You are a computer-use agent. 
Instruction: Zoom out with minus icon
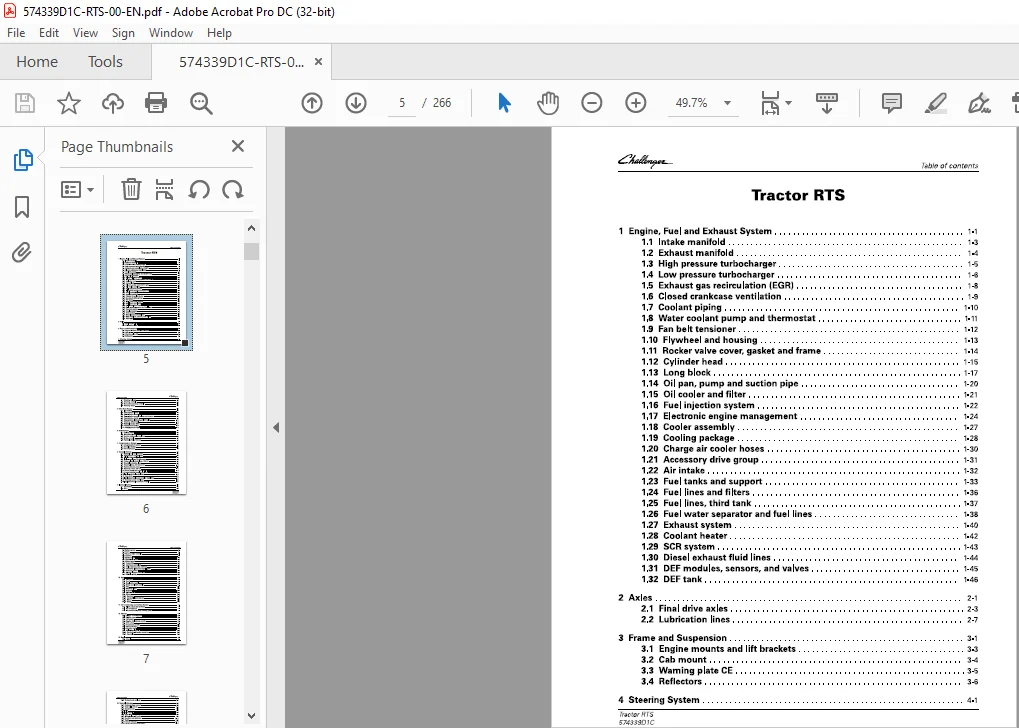[591, 103]
